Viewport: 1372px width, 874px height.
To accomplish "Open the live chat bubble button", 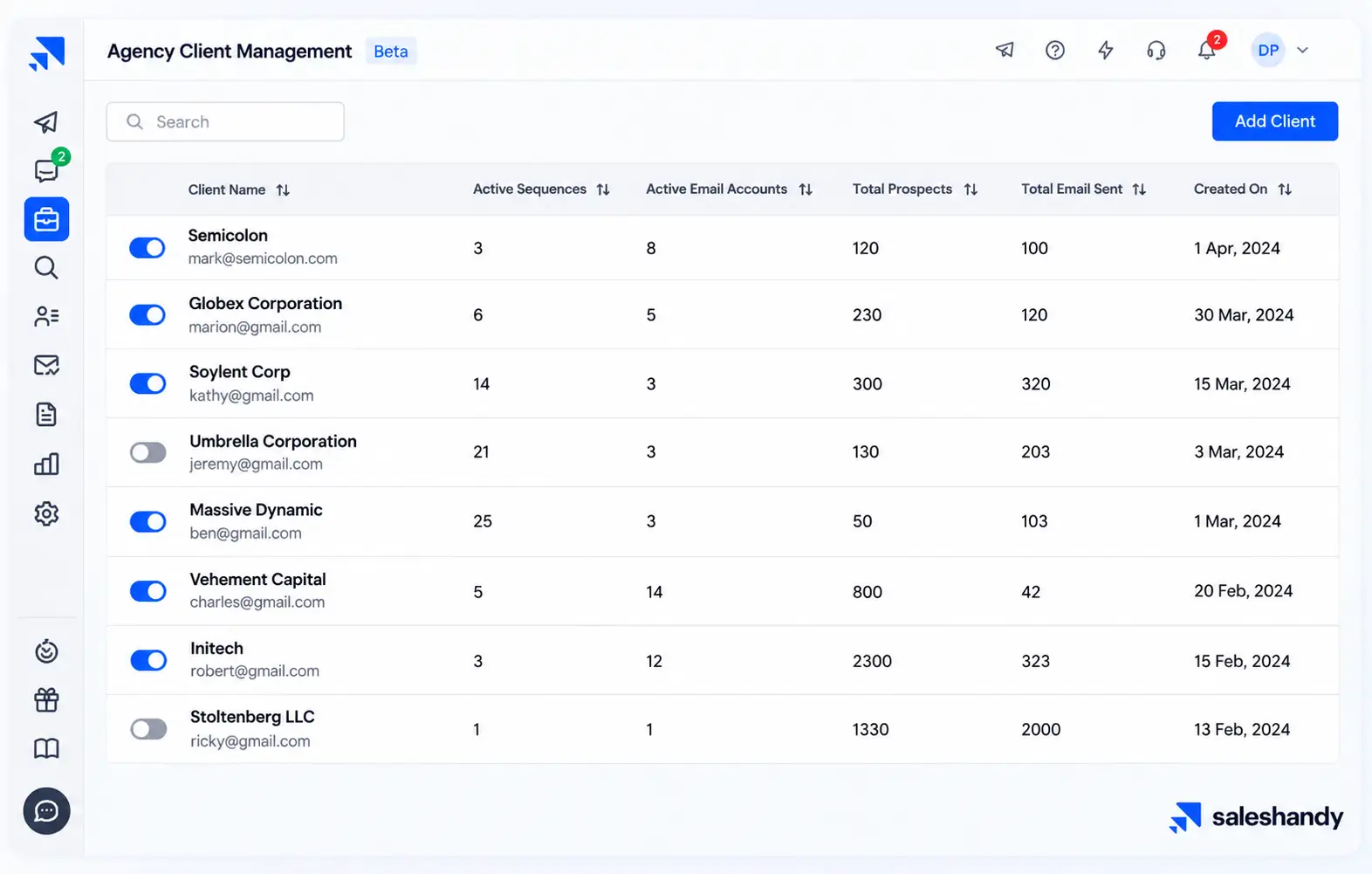I will pos(46,811).
